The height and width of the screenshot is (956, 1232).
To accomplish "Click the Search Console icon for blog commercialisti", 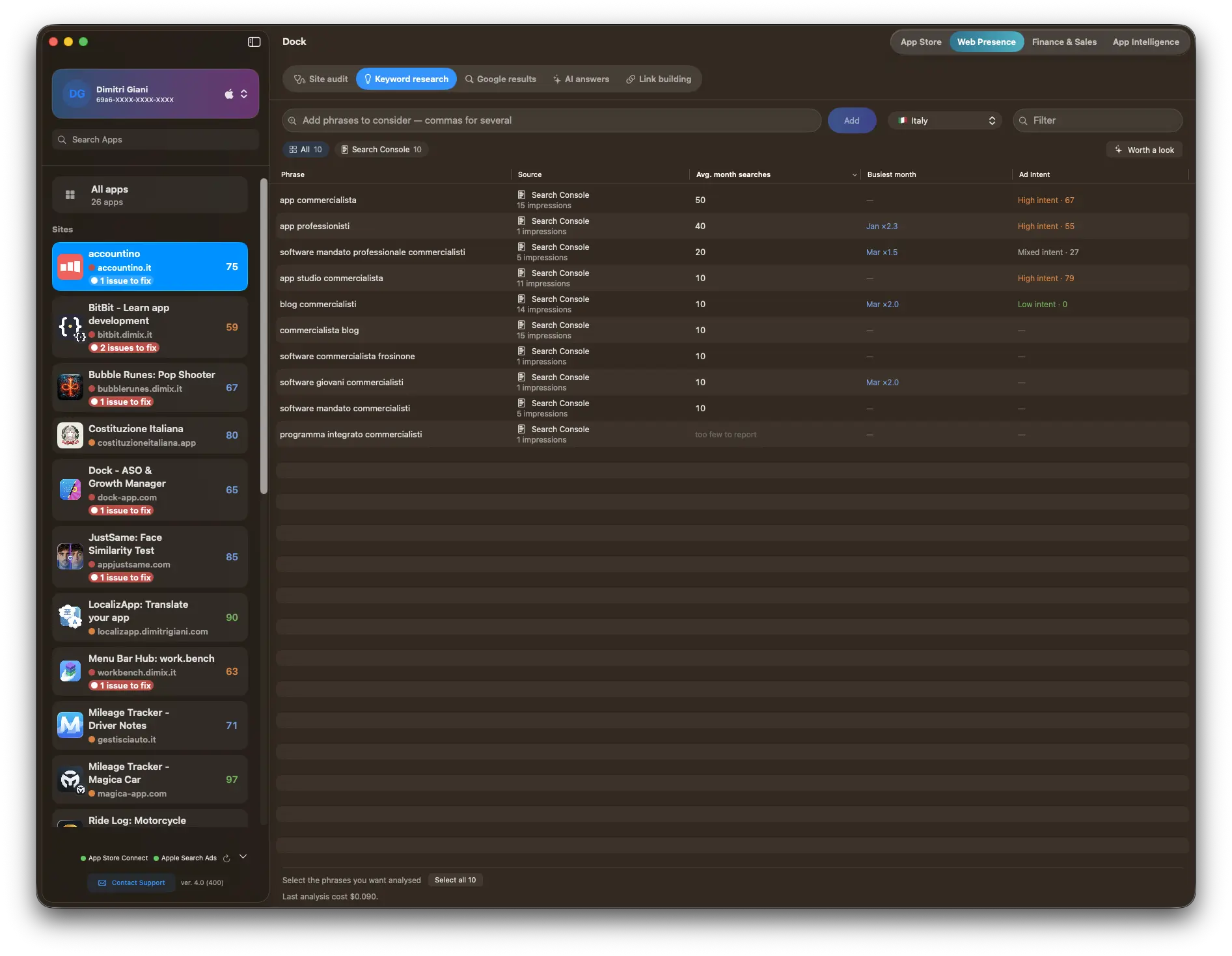I will 521,299.
